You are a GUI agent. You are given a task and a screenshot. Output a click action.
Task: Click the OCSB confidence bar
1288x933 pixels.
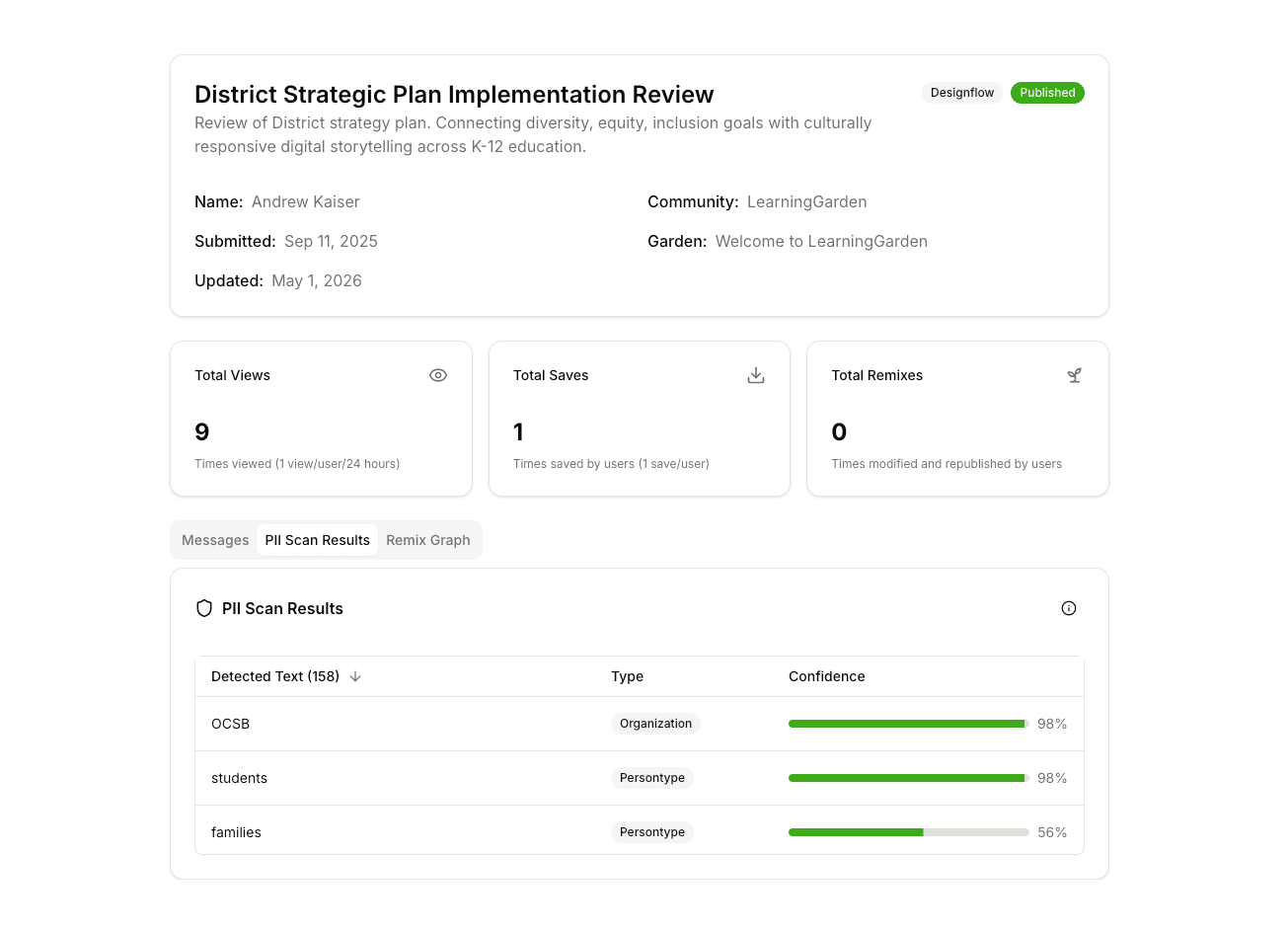[909, 724]
